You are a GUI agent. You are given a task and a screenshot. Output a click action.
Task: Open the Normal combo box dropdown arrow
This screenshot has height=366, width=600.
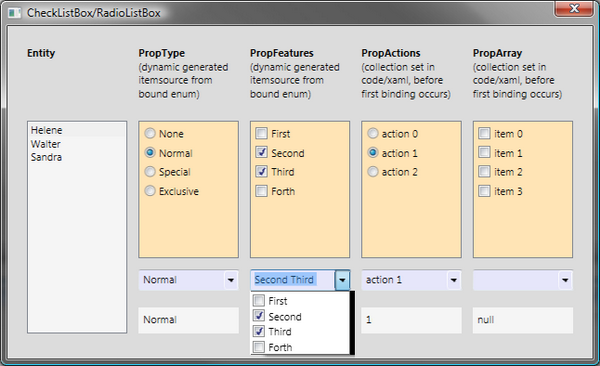(231, 280)
